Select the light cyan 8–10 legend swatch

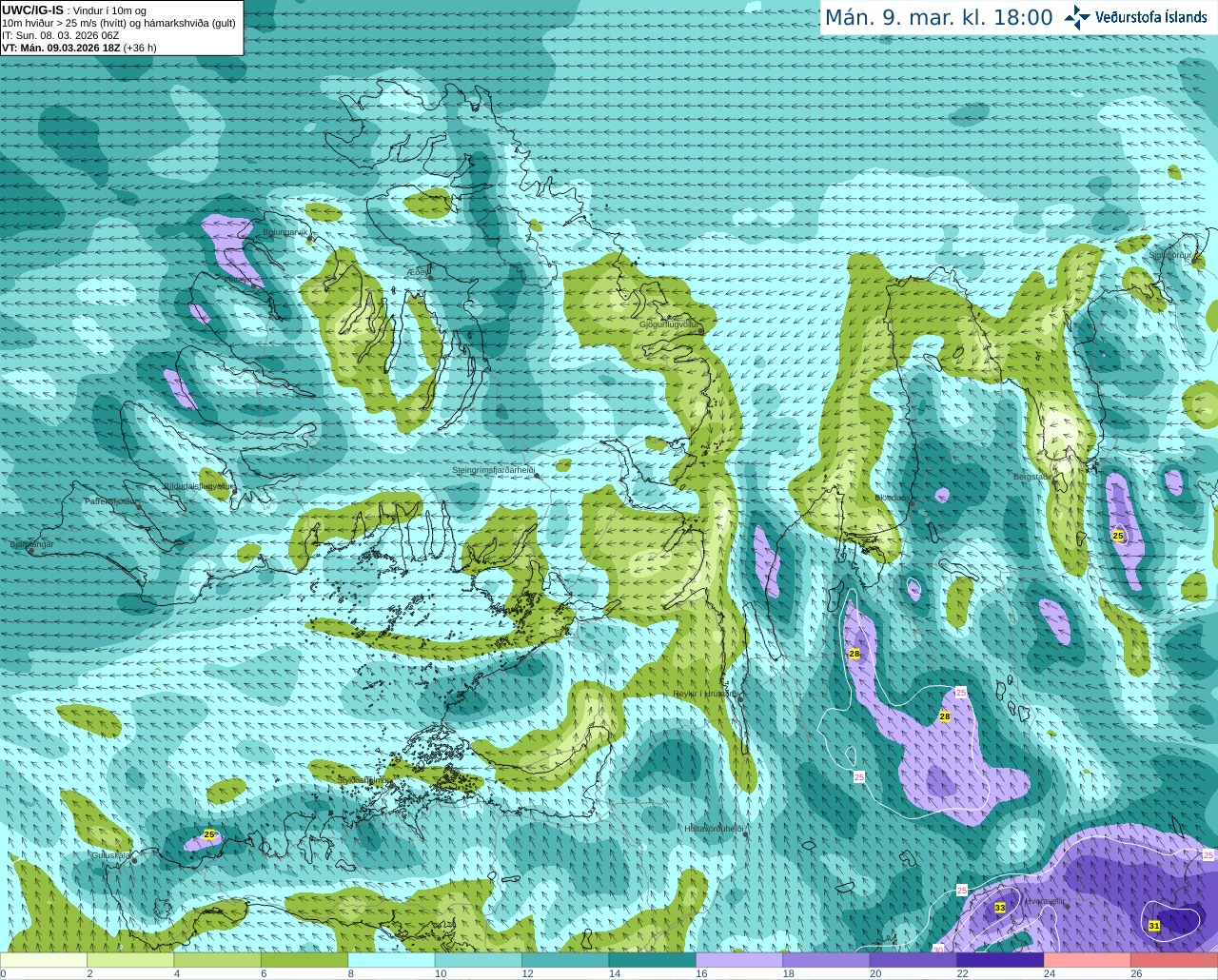tap(392, 960)
